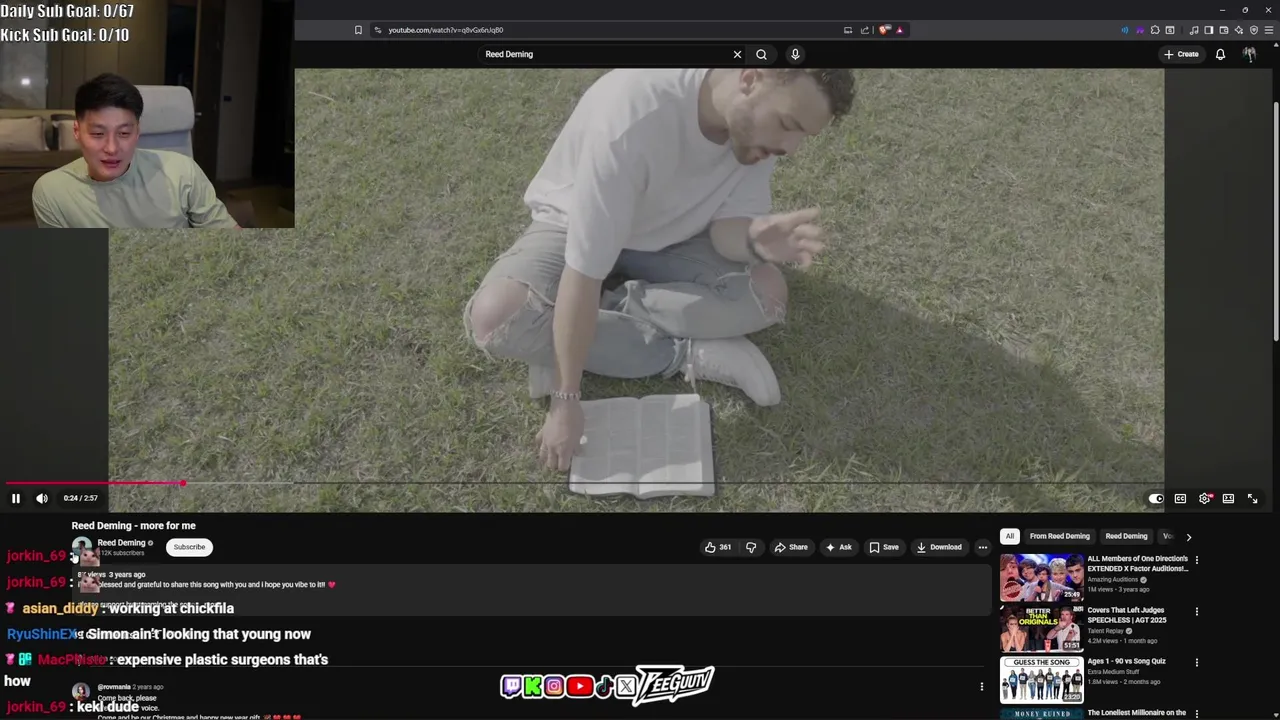
Task: Open options menu for the One Direction video
Action: [x=1196, y=560]
